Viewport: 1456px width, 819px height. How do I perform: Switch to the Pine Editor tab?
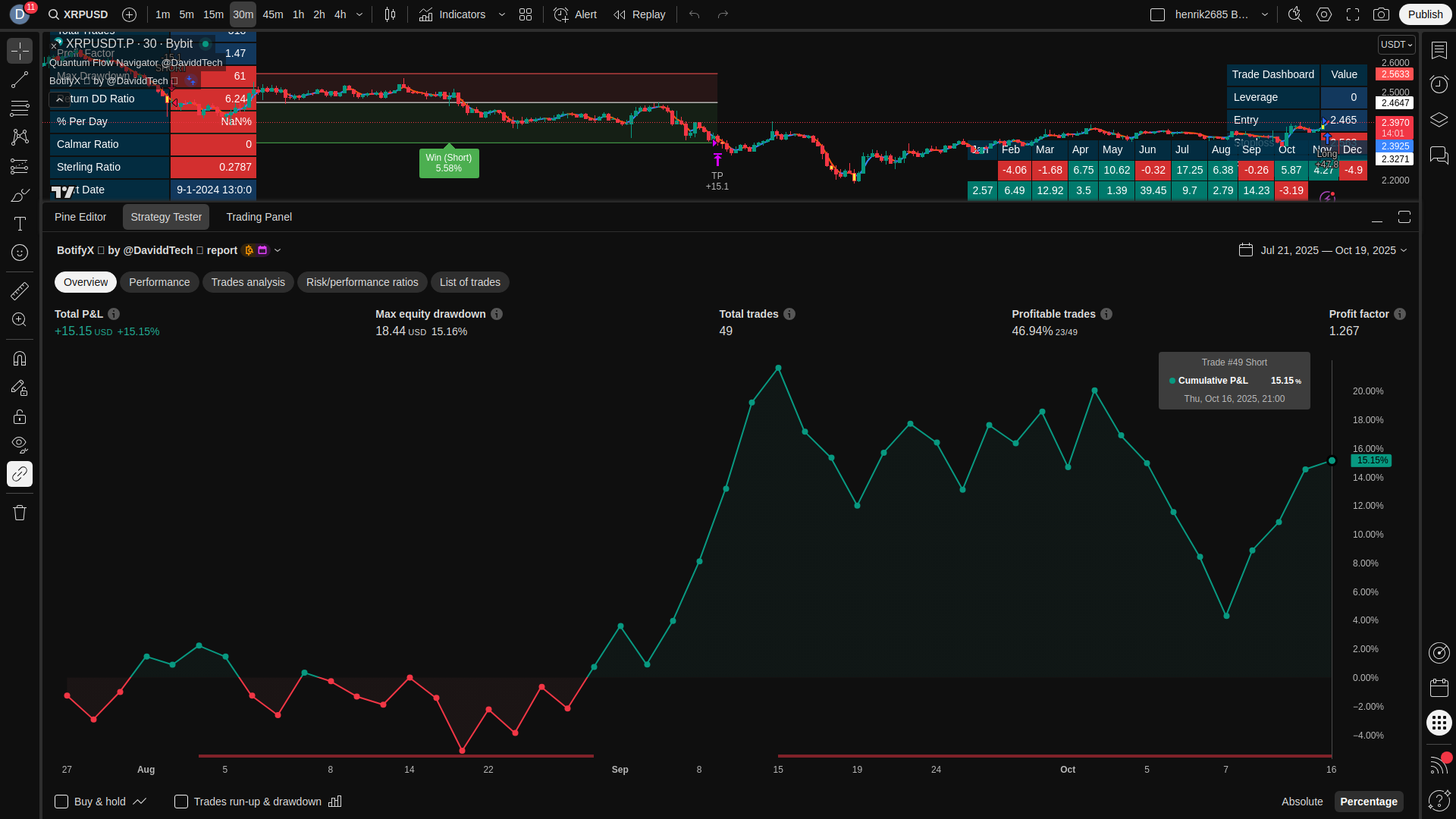pos(80,217)
